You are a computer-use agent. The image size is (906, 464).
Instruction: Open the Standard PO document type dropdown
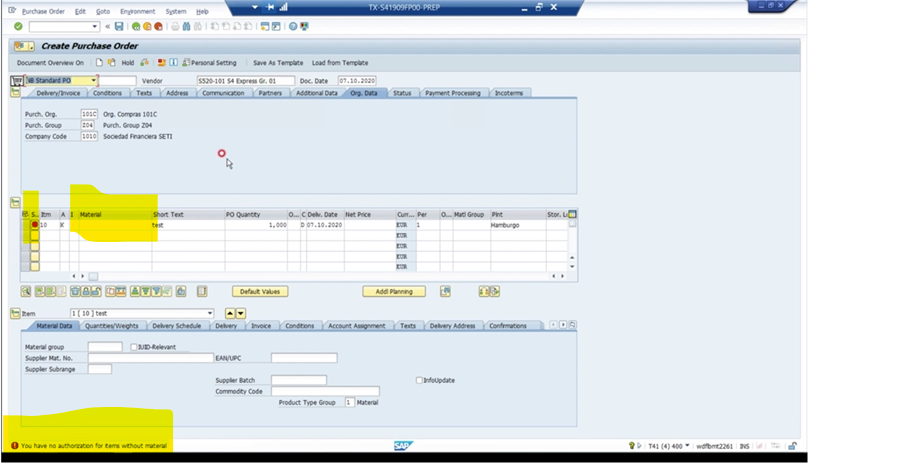[x=94, y=81]
